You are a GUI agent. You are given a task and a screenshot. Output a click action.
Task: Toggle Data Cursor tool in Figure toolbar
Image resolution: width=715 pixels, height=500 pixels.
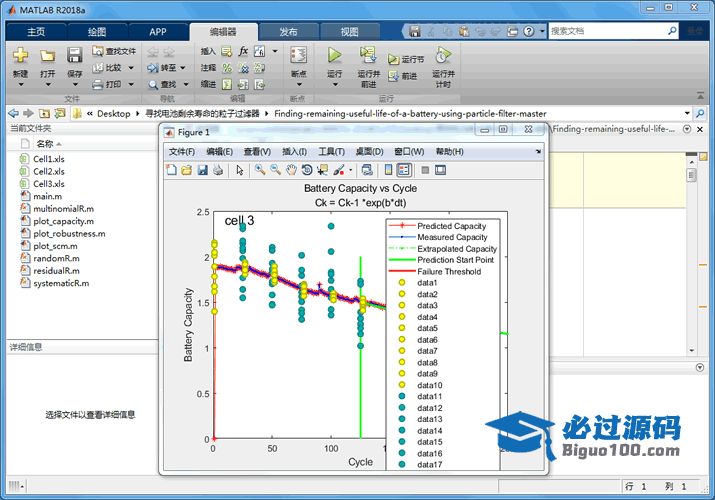pyautogui.click(x=322, y=170)
